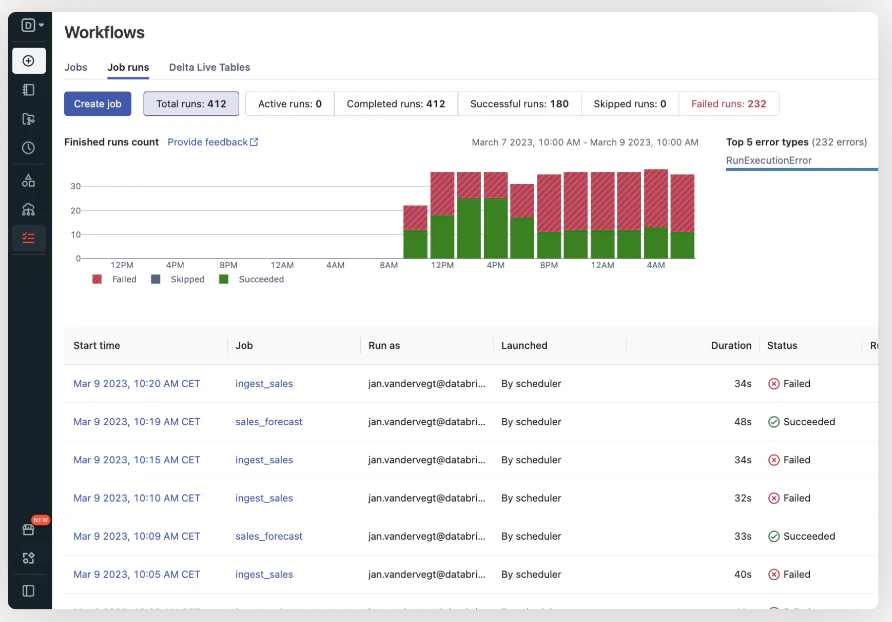The width and height of the screenshot is (892, 622).
Task: Click the Succeeded status icon for 10:09 AM run
Action: 774,536
